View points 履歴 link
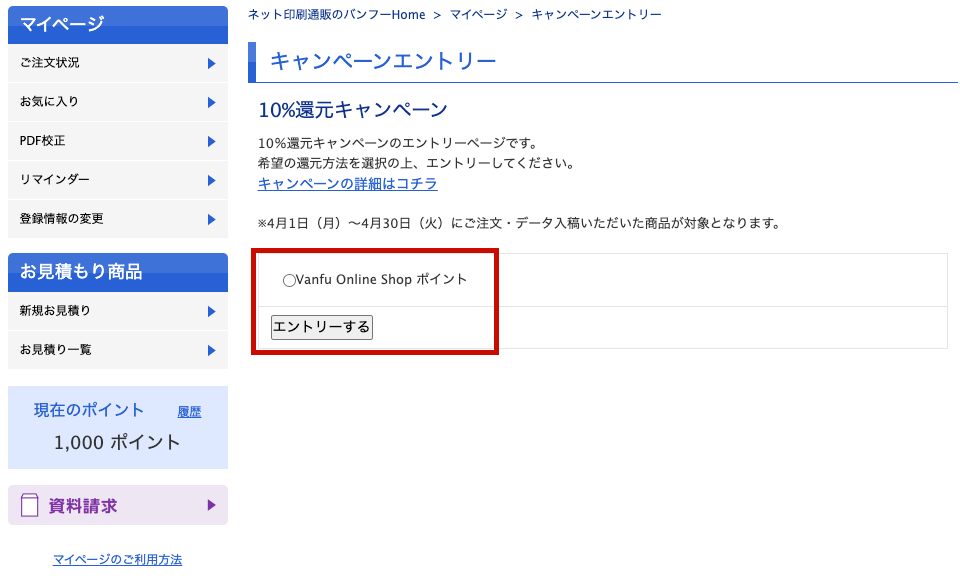 [x=189, y=412]
